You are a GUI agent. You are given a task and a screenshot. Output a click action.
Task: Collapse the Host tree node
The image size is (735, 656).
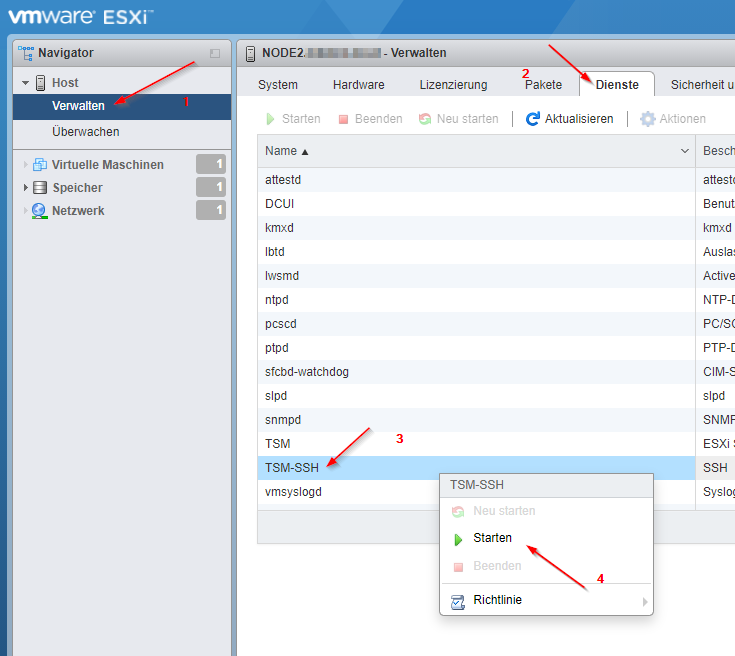[x=25, y=83]
